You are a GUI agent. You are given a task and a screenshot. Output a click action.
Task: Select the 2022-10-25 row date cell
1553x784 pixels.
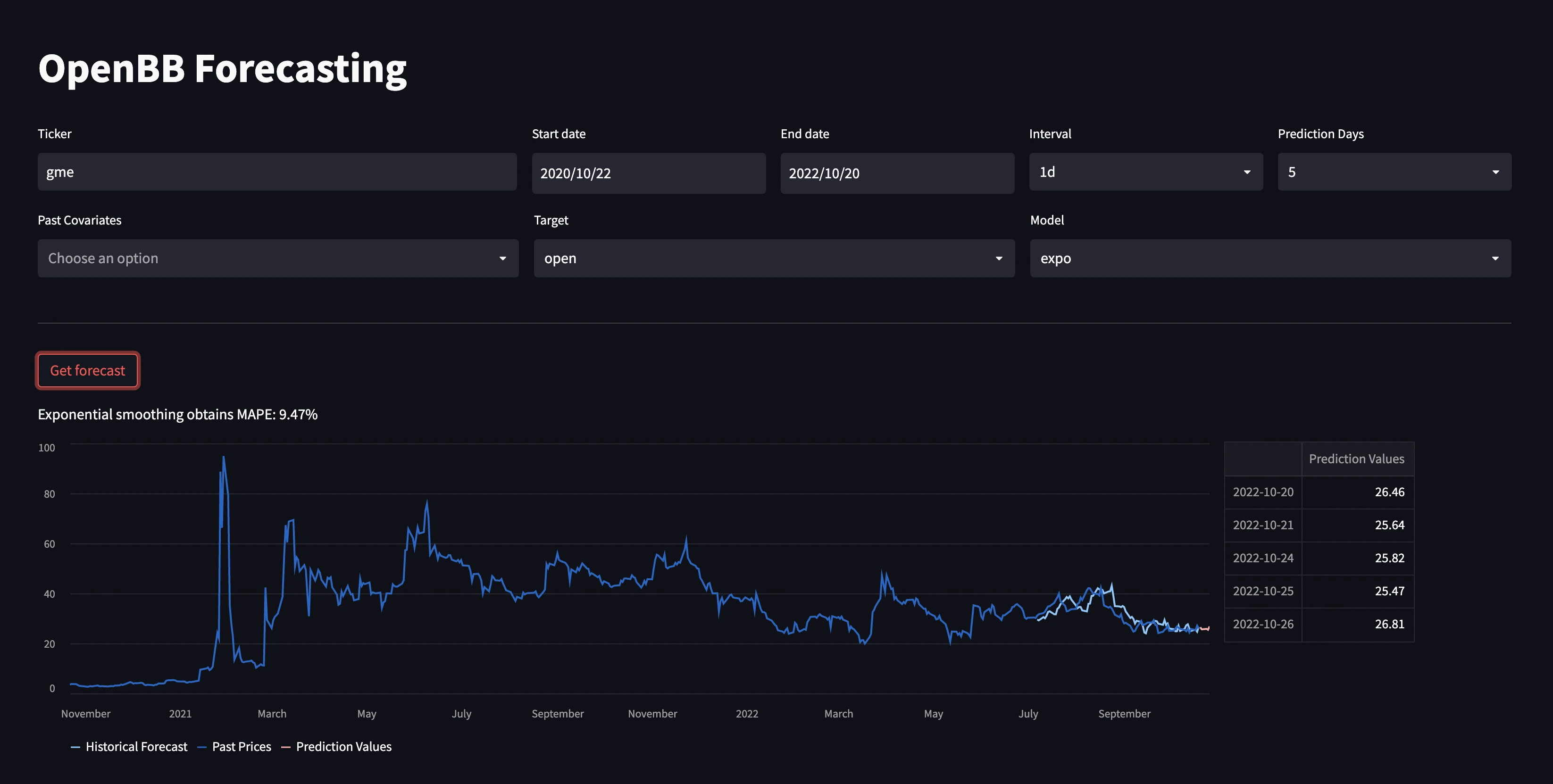(x=1263, y=591)
